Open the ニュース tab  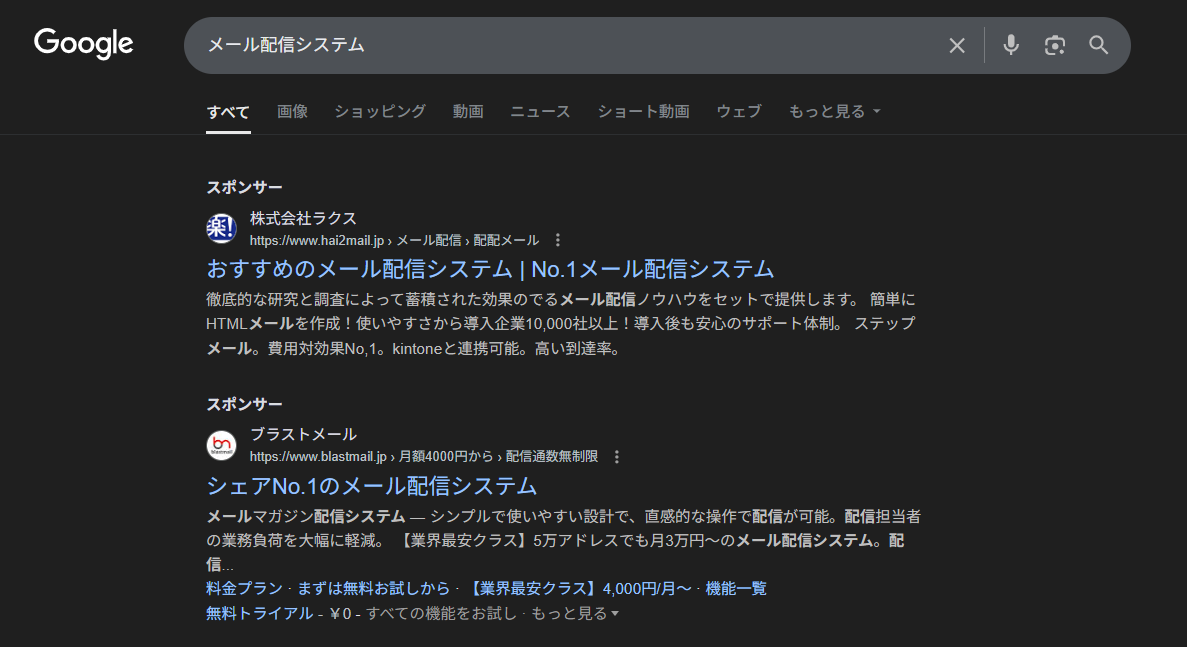click(x=540, y=111)
